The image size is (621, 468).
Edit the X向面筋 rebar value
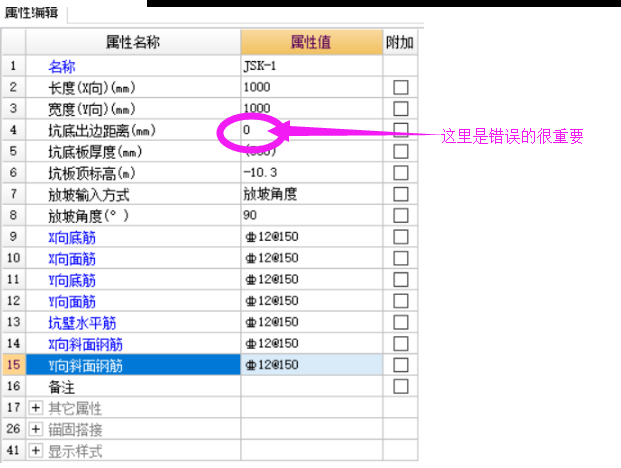point(311,258)
